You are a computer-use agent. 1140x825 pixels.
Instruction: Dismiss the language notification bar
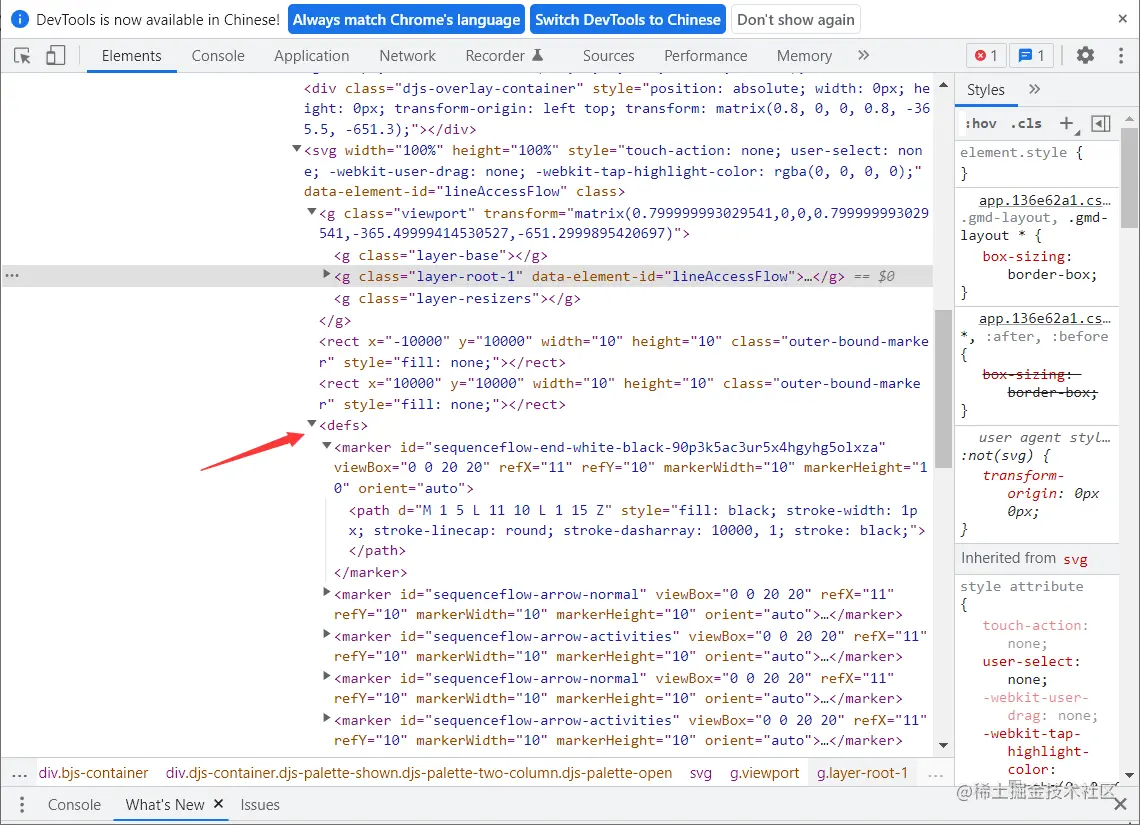(x=1123, y=19)
